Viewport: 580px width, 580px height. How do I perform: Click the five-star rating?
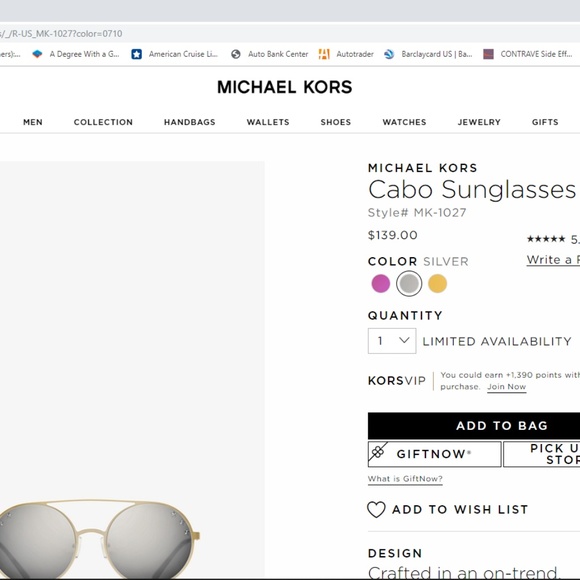[546, 239]
